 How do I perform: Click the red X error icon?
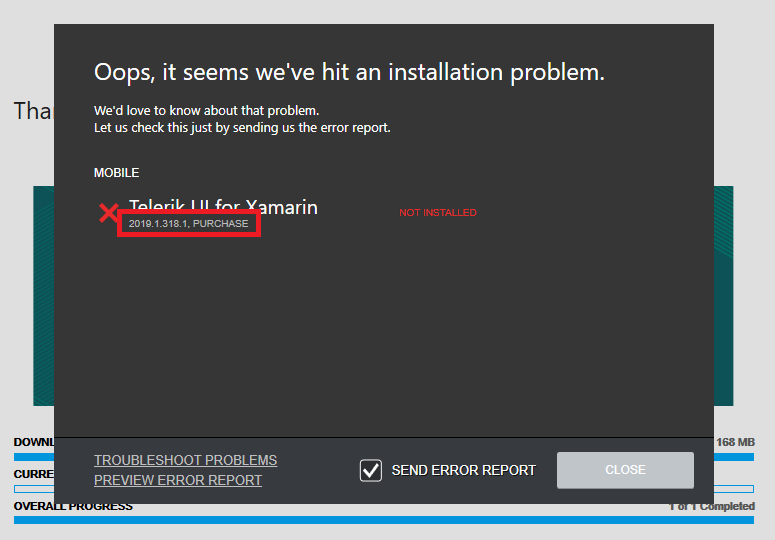[x=108, y=213]
